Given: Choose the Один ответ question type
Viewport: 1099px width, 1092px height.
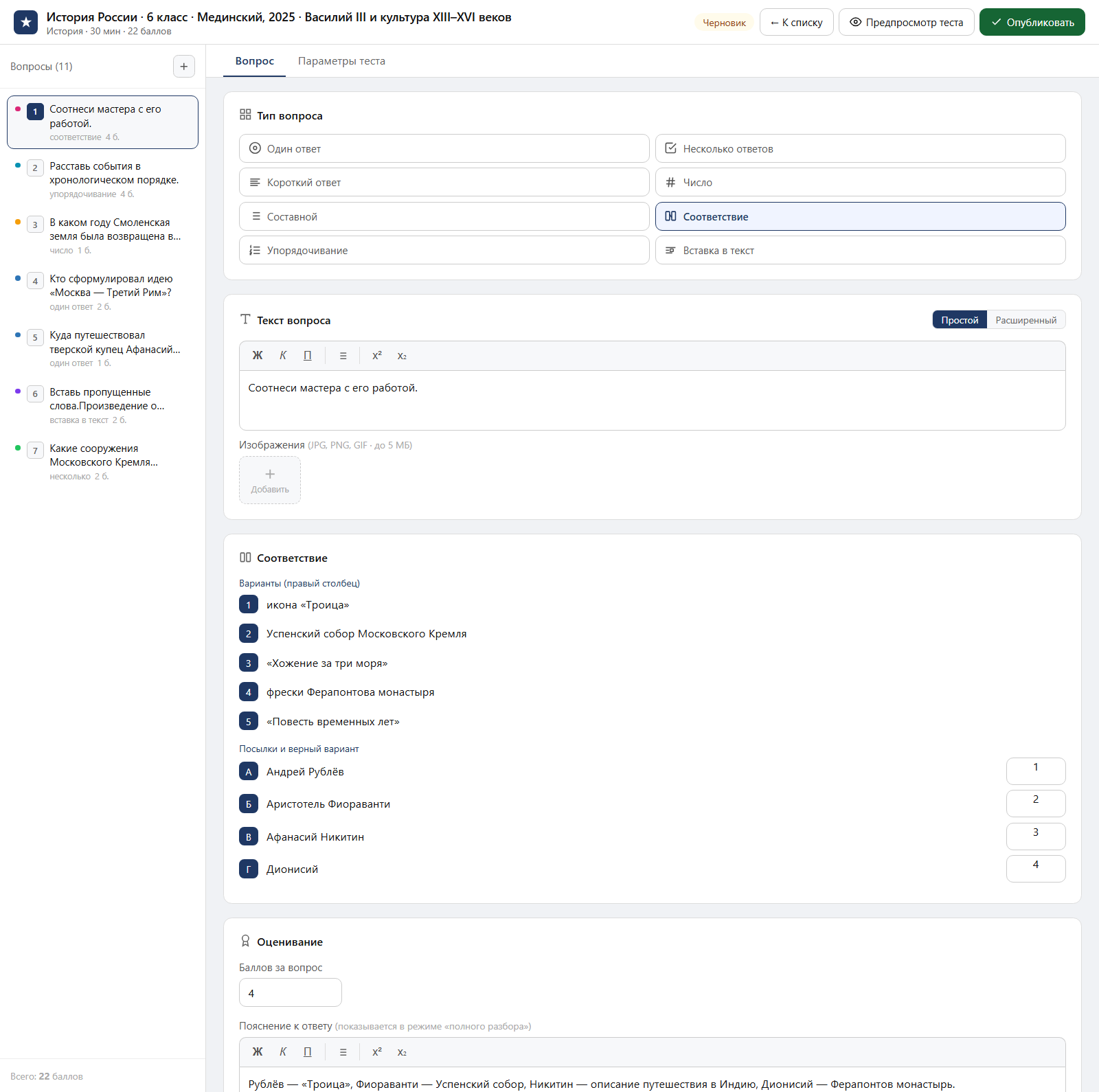Looking at the screenshot, I should click(x=444, y=148).
